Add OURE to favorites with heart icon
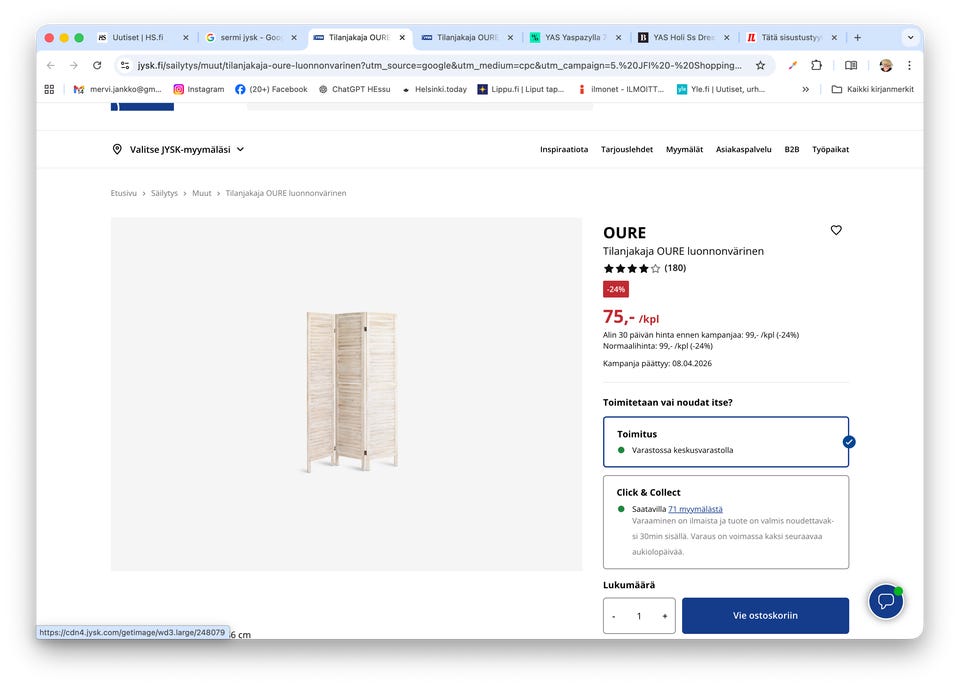 click(836, 230)
